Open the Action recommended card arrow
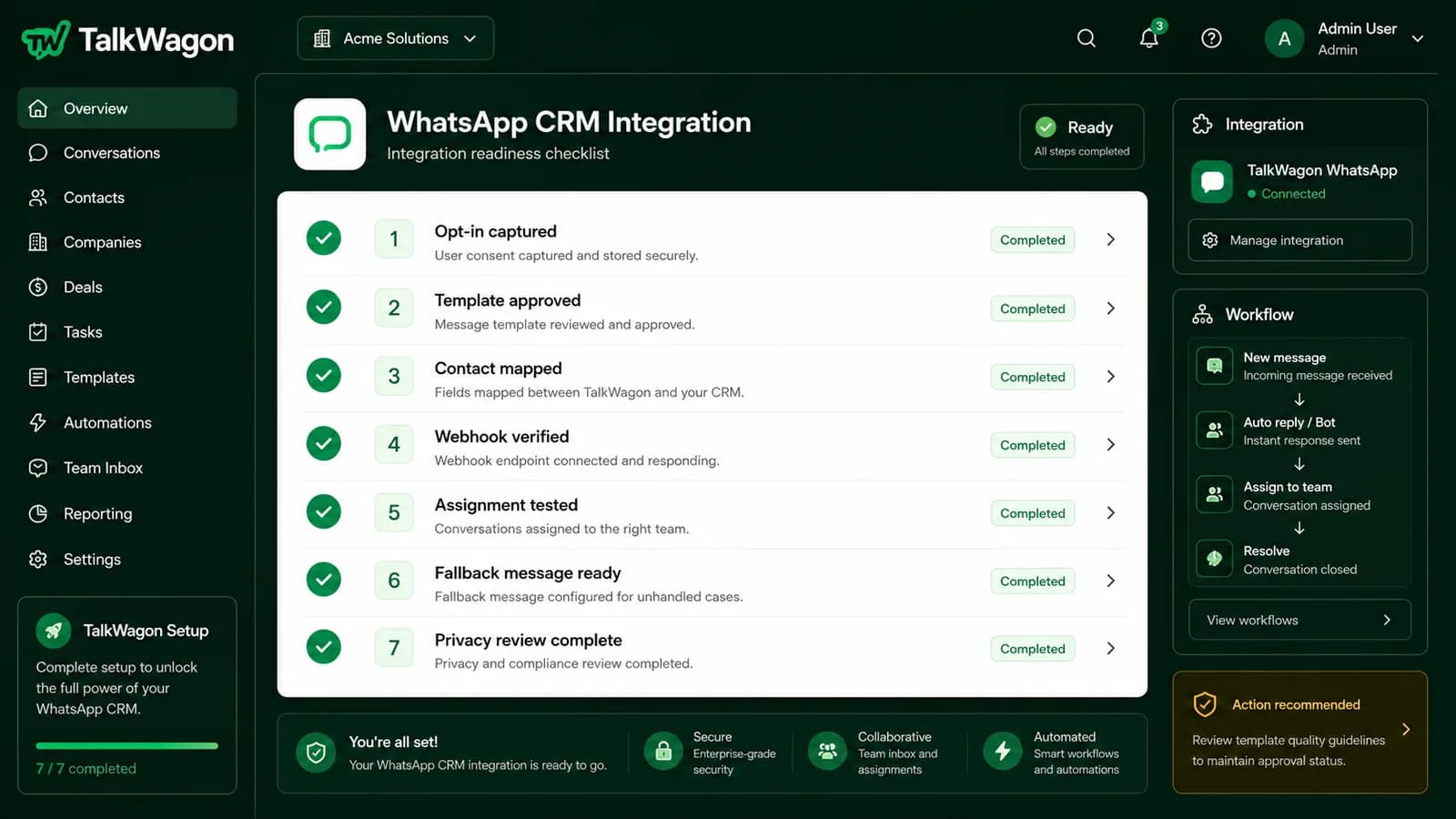The image size is (1456, 819). [1406, 730]
